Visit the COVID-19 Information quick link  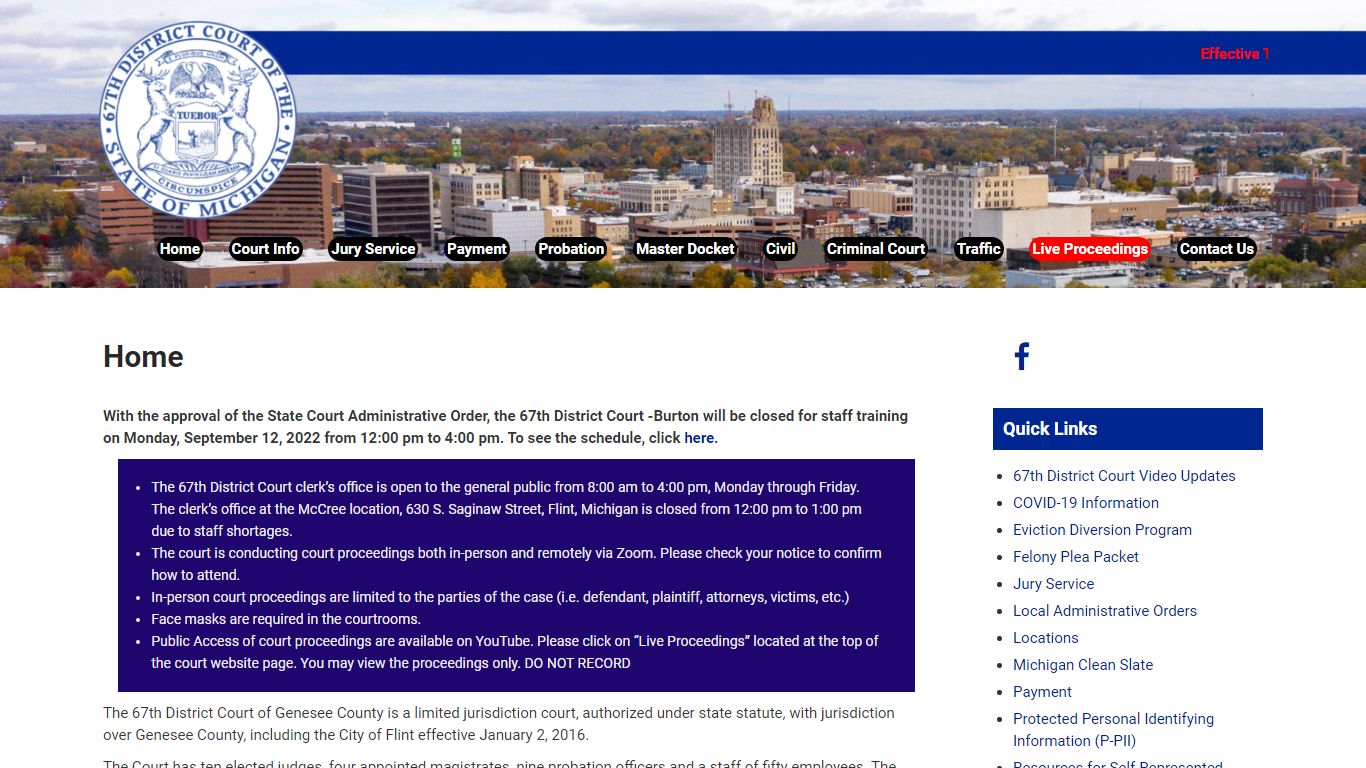[1086, 503]
